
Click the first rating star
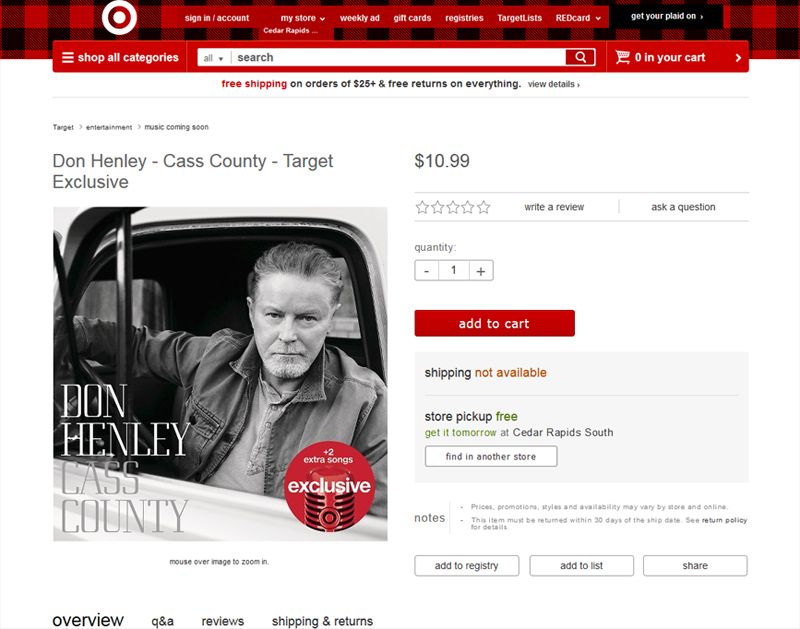tap(422, 207)
